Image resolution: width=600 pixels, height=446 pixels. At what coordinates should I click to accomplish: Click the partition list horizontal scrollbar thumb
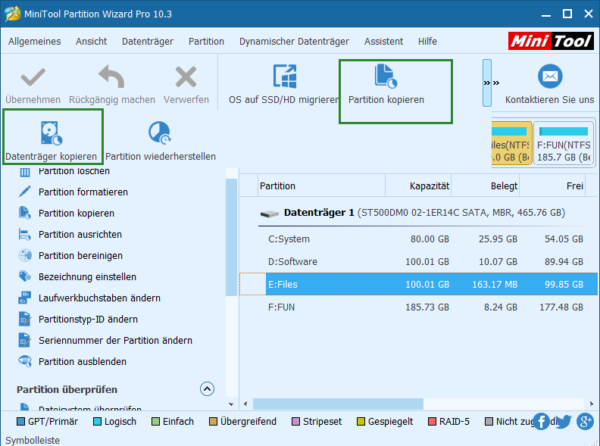click(338, 404)
